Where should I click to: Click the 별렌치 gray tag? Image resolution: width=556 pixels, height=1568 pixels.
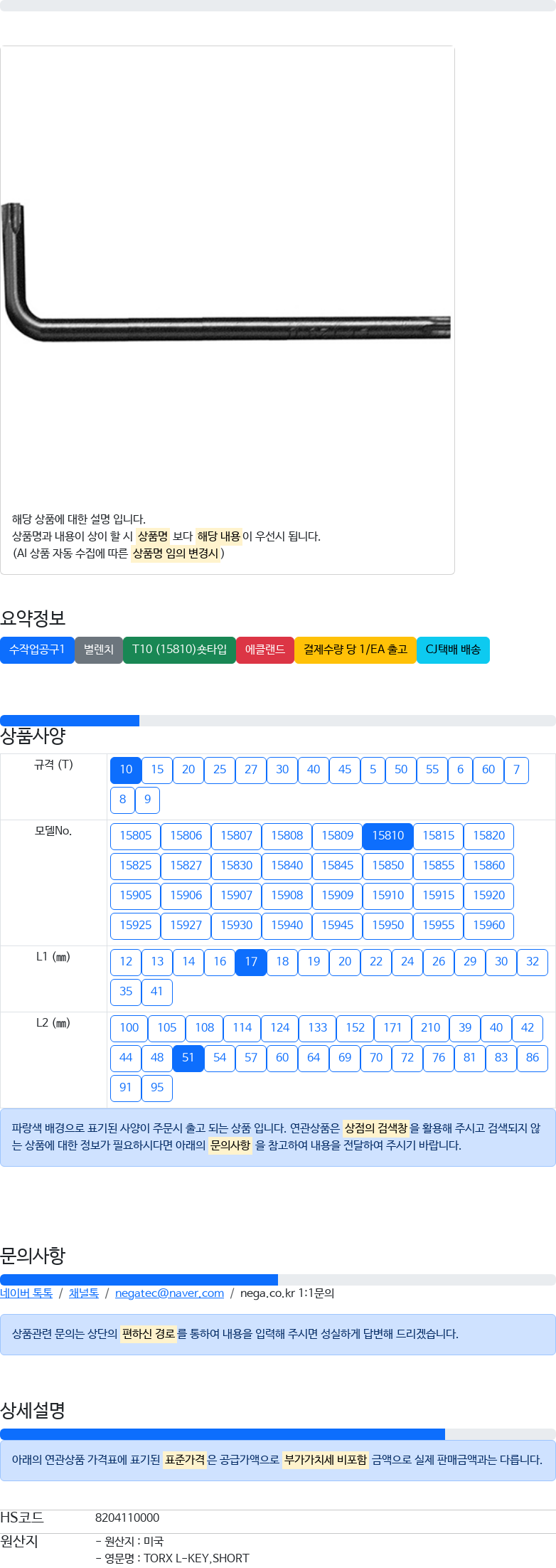pos(99,650)
